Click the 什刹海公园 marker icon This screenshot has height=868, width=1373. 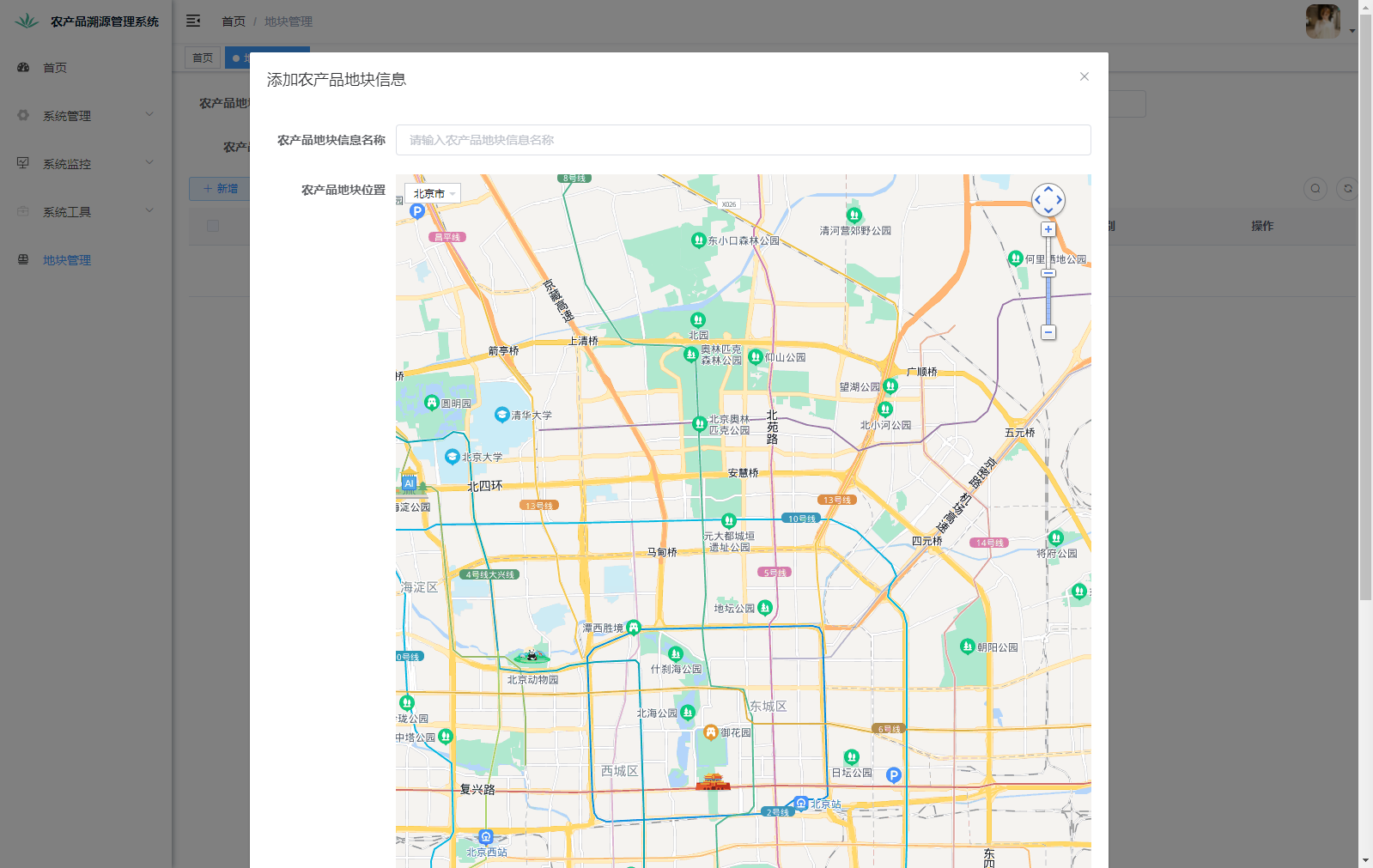click(676, 654)
